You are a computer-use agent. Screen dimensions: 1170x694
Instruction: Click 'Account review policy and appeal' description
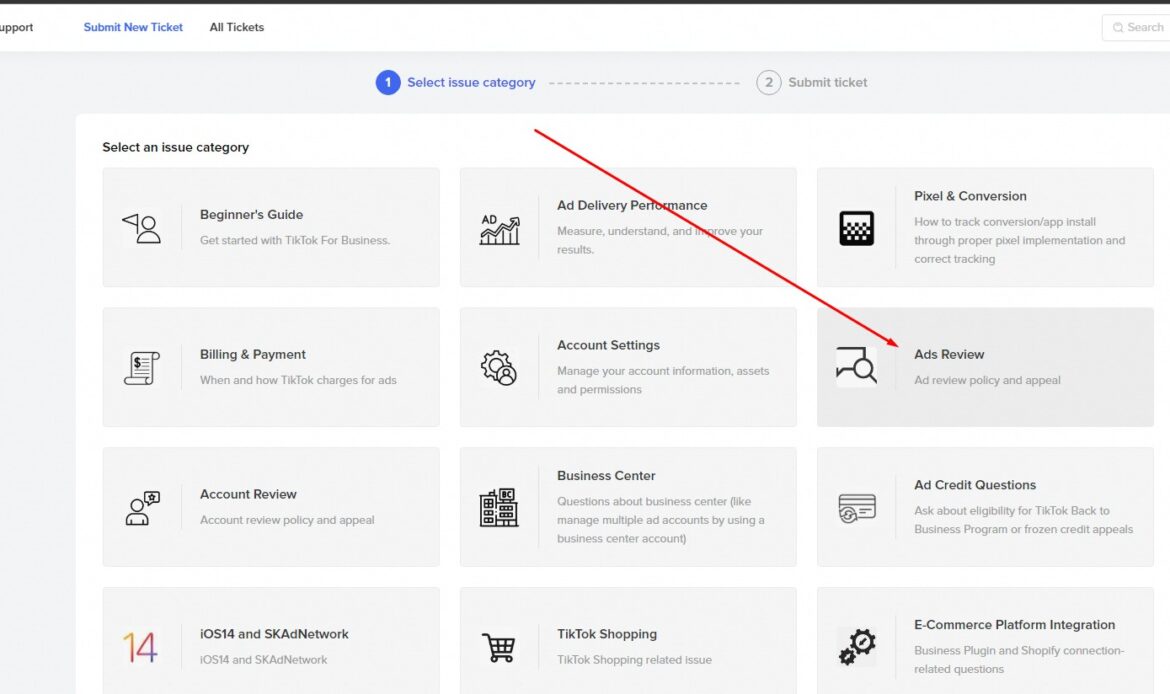pyautogui.click(x=287, y=520)
